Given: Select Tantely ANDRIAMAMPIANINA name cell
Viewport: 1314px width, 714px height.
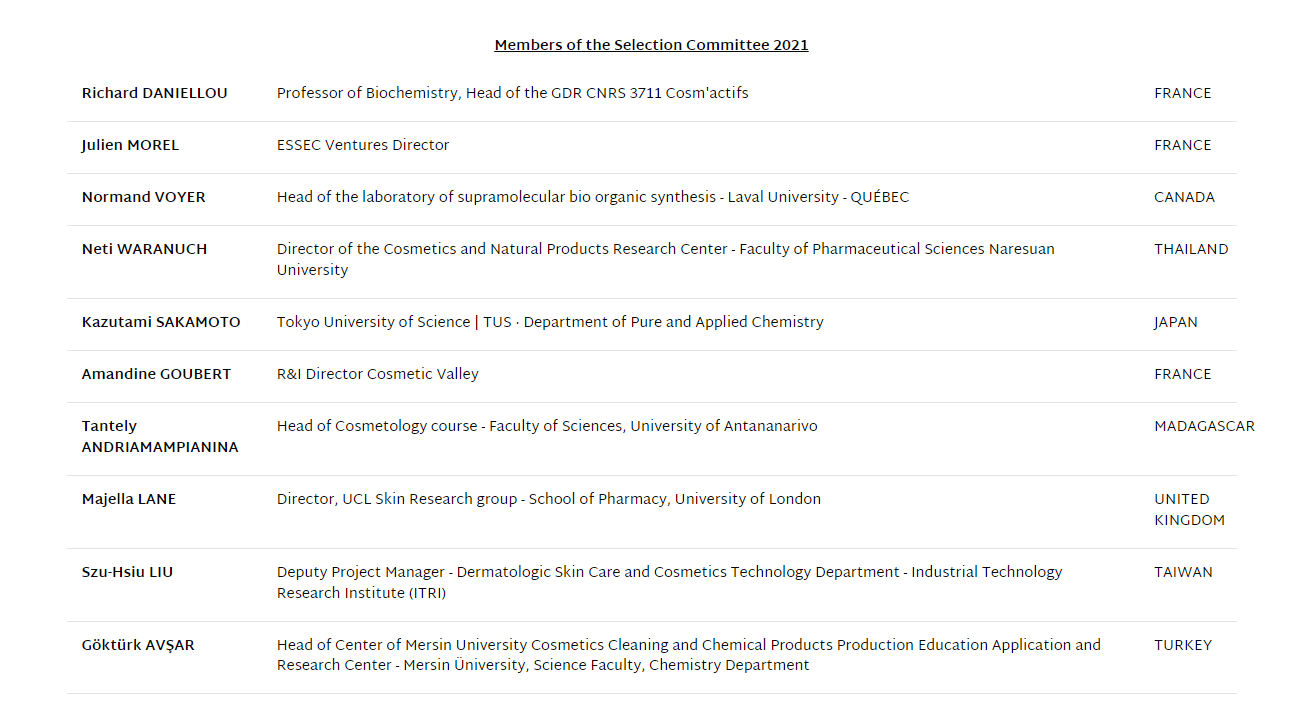Looking at the screenshot, I should point(160,437).
